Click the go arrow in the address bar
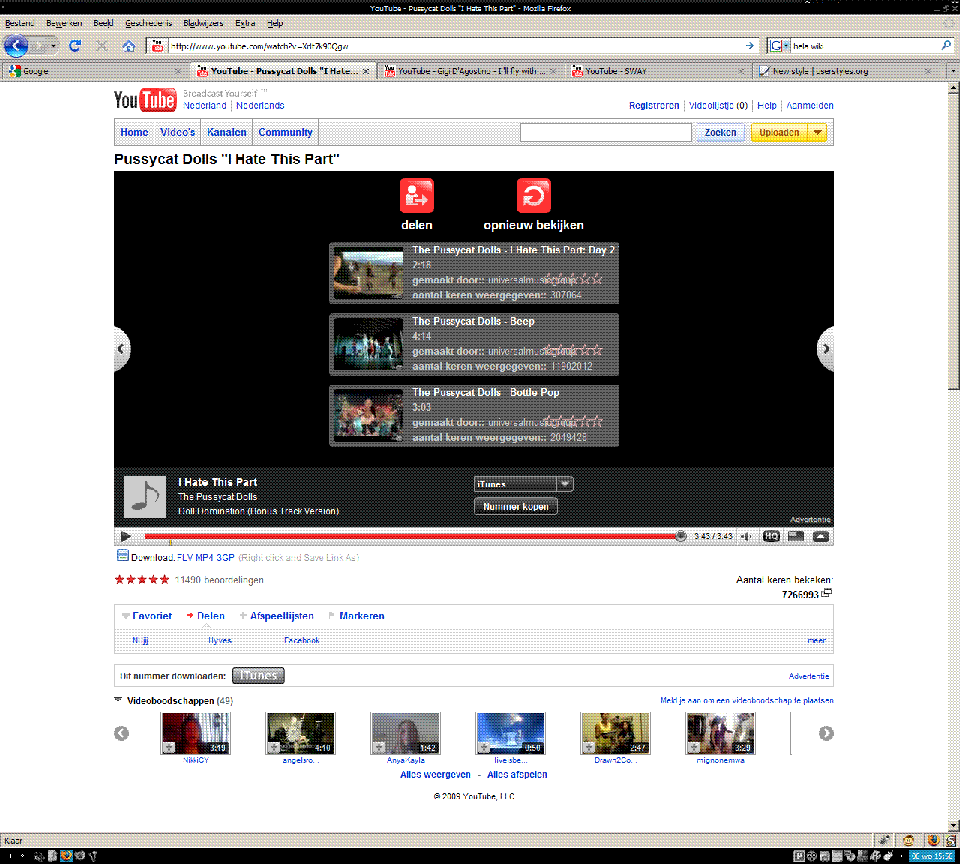Image resolution: width=960 pixels, height=864 pixels. pos(749,46)
